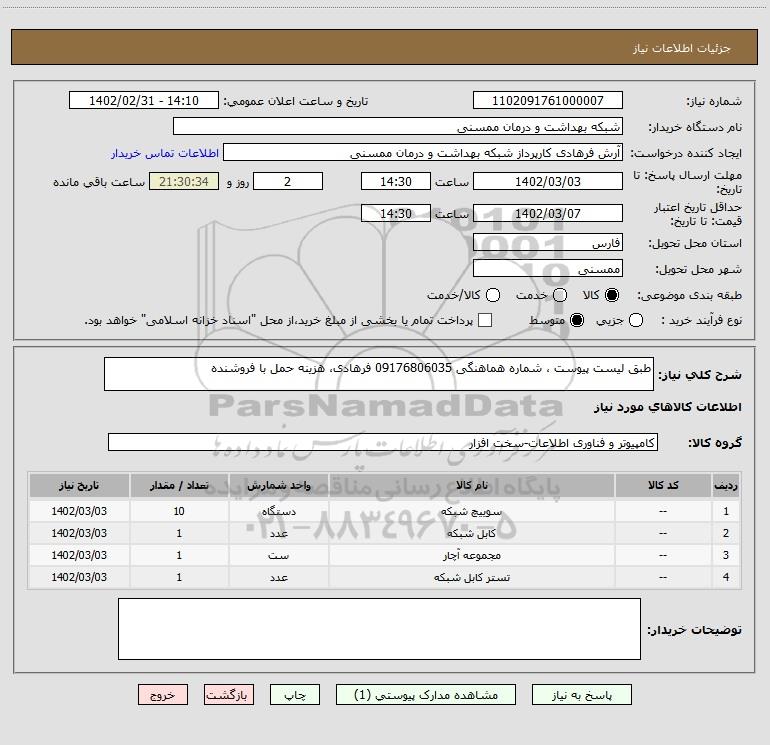Click the price validity date 1402/03/07 field
770x745 pixels.
point(548,214)
